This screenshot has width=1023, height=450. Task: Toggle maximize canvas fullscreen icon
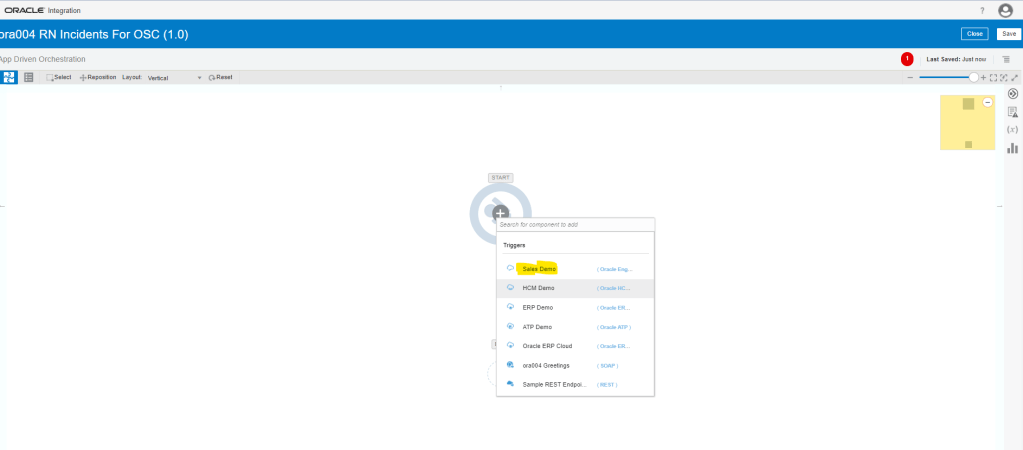click(x=1015, y=77)
